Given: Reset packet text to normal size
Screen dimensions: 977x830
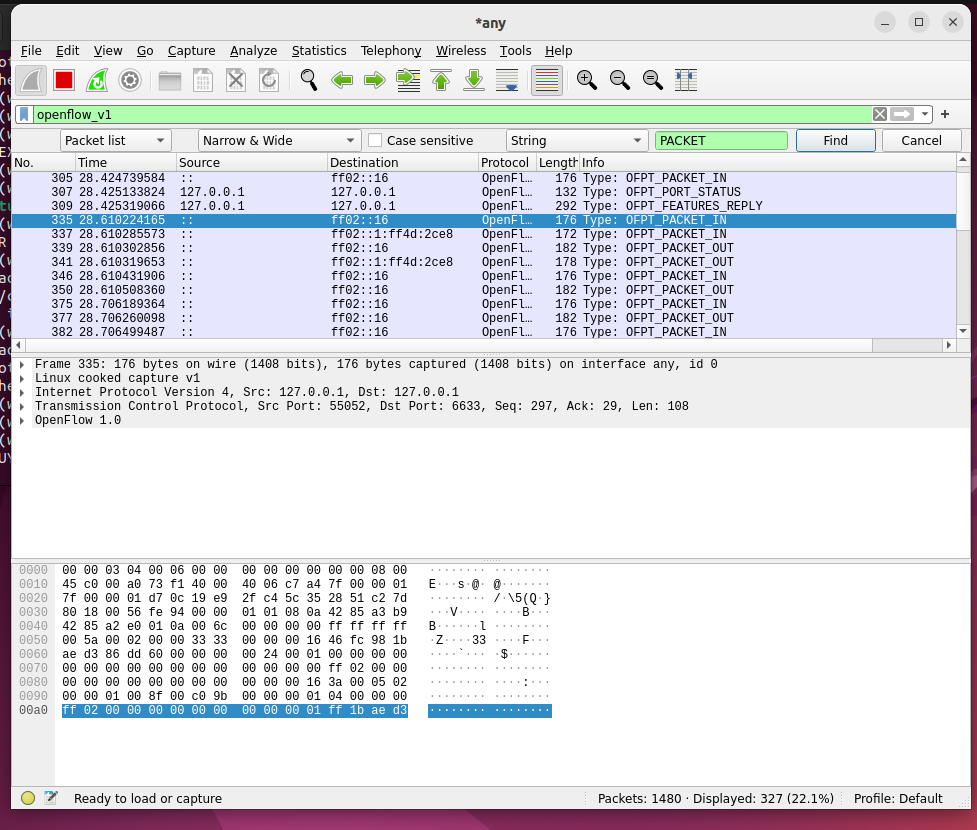Looking at the screenshot, I should coord(652,80).
